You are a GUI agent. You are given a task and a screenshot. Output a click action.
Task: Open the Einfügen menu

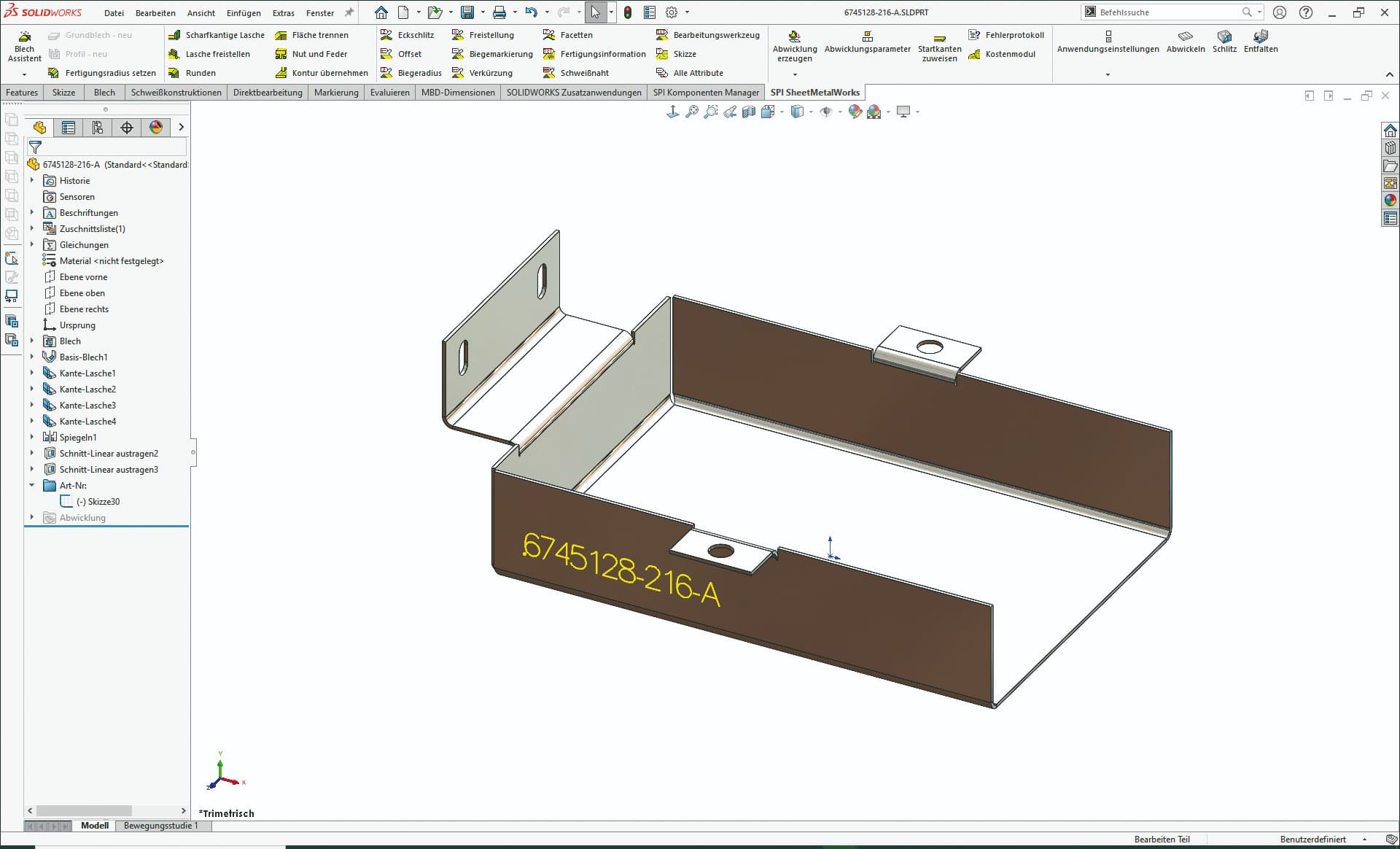point(244,12)
